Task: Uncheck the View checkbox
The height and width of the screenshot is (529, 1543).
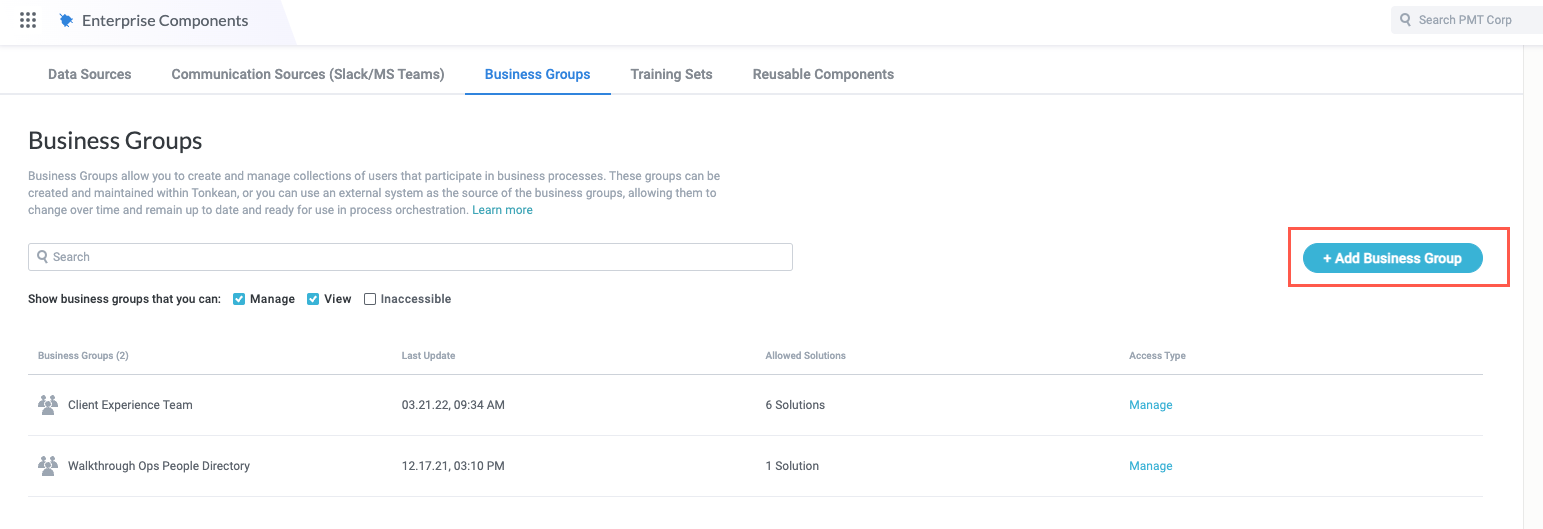Action: click(x=313, y=299)
